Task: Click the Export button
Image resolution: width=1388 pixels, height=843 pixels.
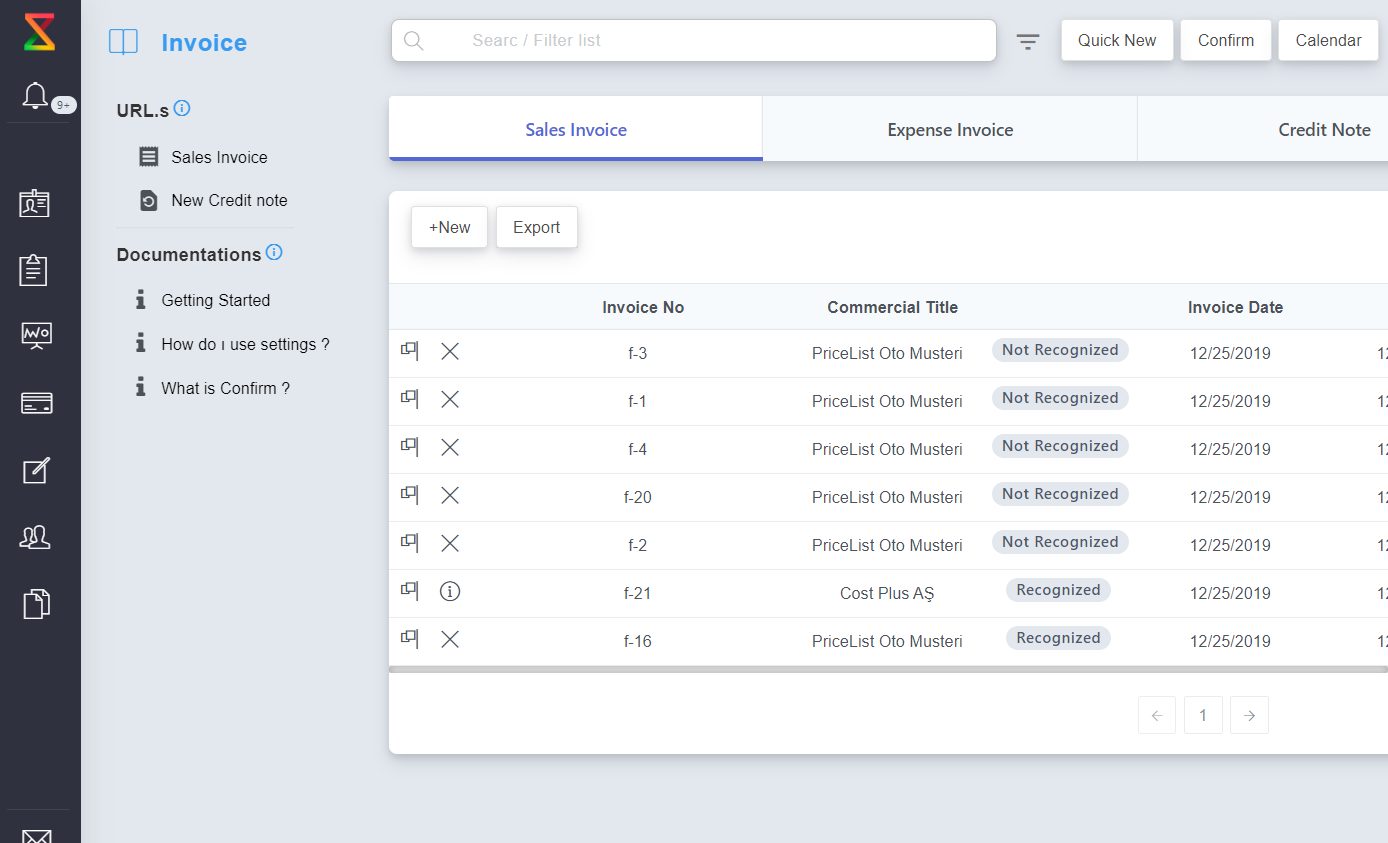Action: point(536,227)
